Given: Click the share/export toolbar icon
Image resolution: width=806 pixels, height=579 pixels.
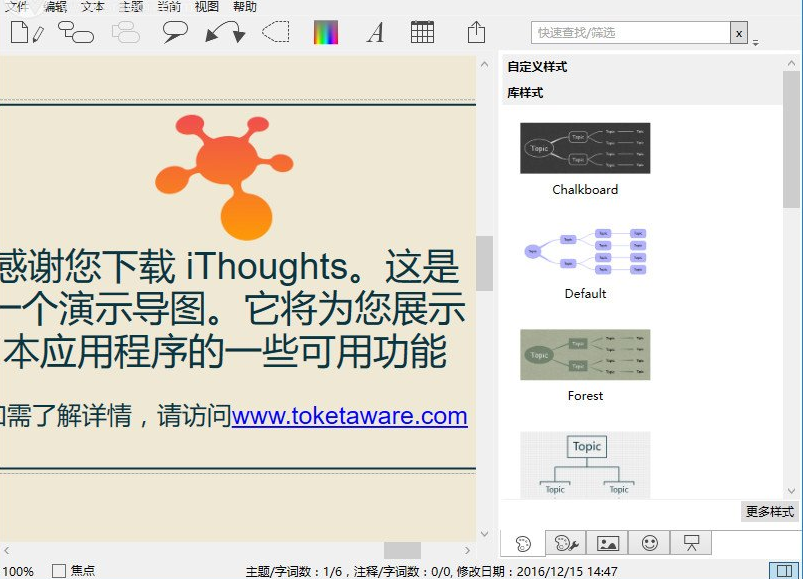Looking at the screenshot, I should click(x=477, y=32).
